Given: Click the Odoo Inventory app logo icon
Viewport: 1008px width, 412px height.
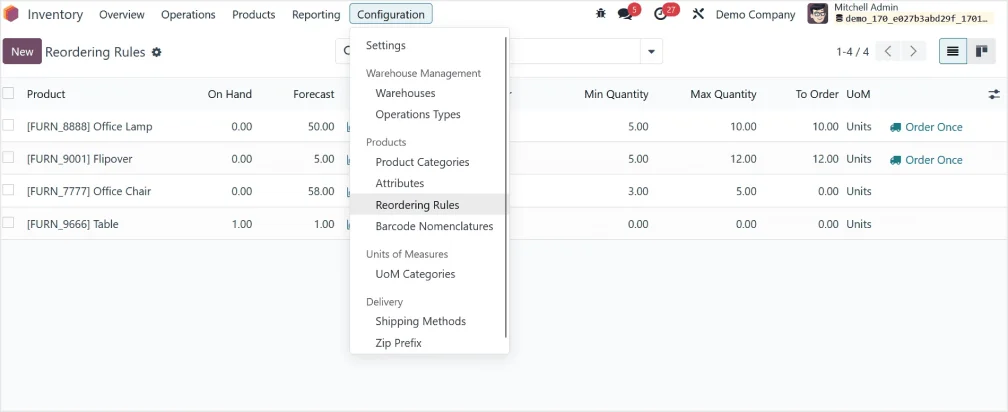Looking at the screenshot, I should point(11,14).
